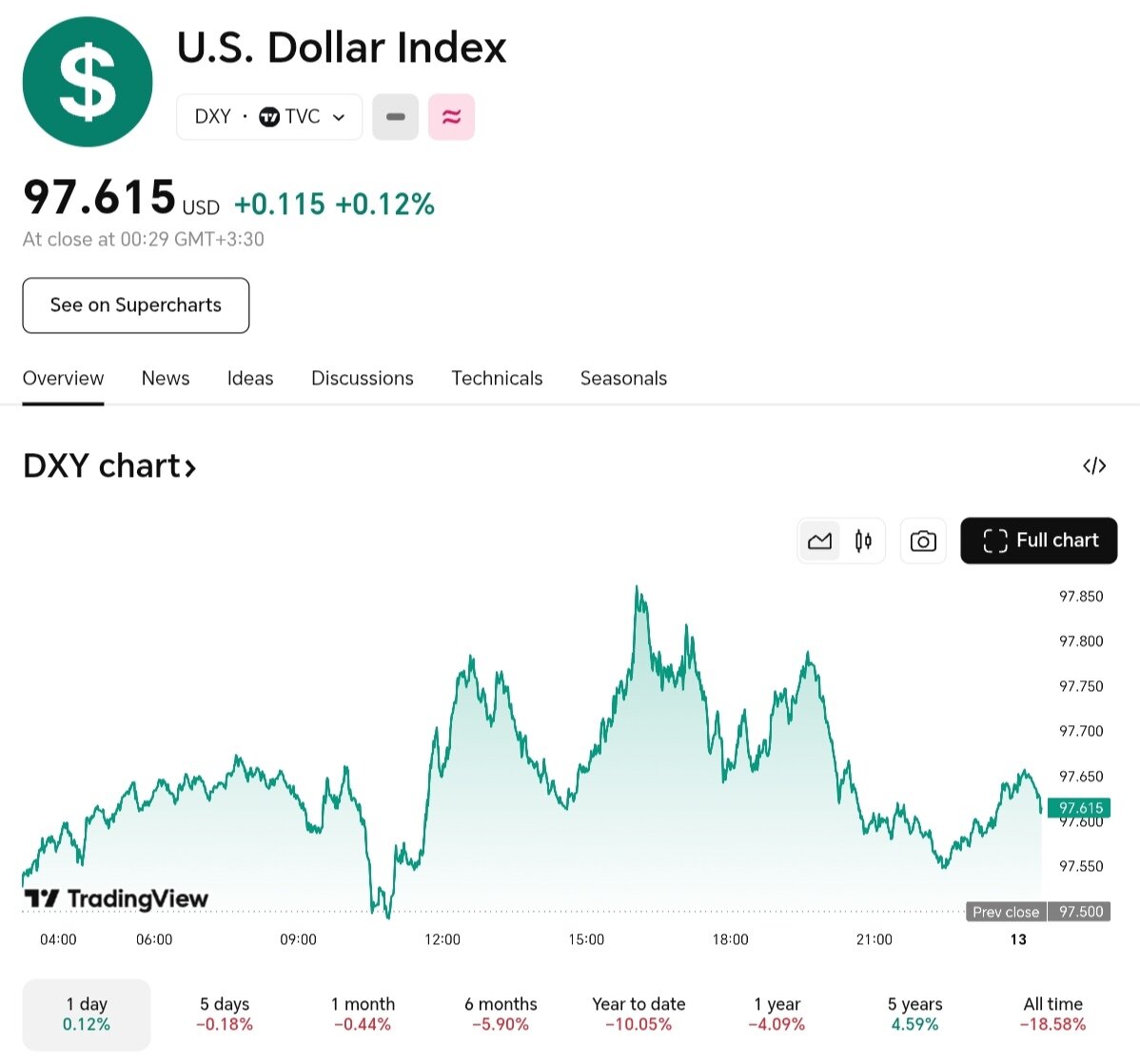Image resolution: width=1140 pixels, height=1064 pixels.
Task: Select the Seasonals tab
Action: [x=623, y=378]
